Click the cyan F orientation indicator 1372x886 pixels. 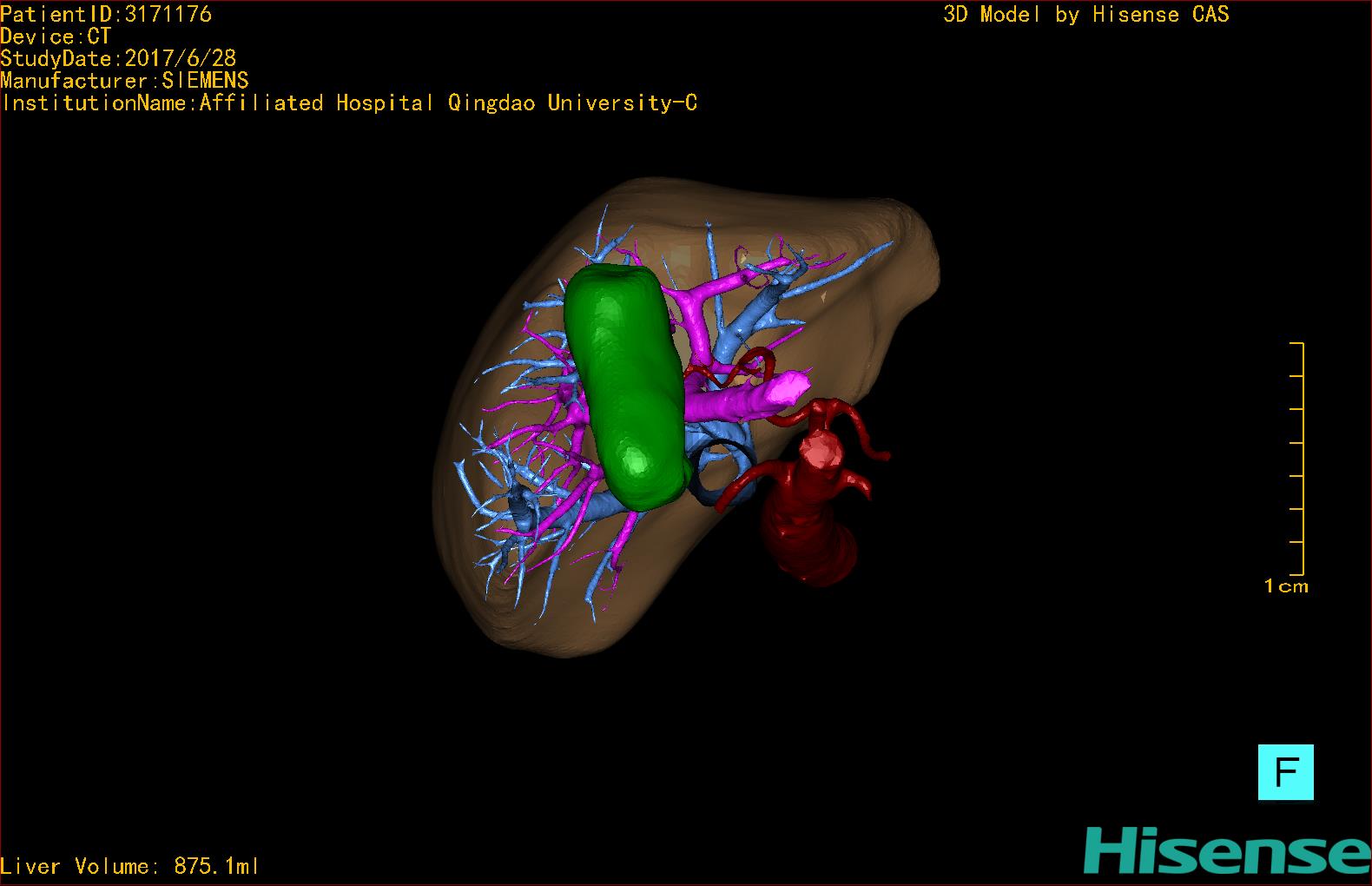tap(1285, 772)
